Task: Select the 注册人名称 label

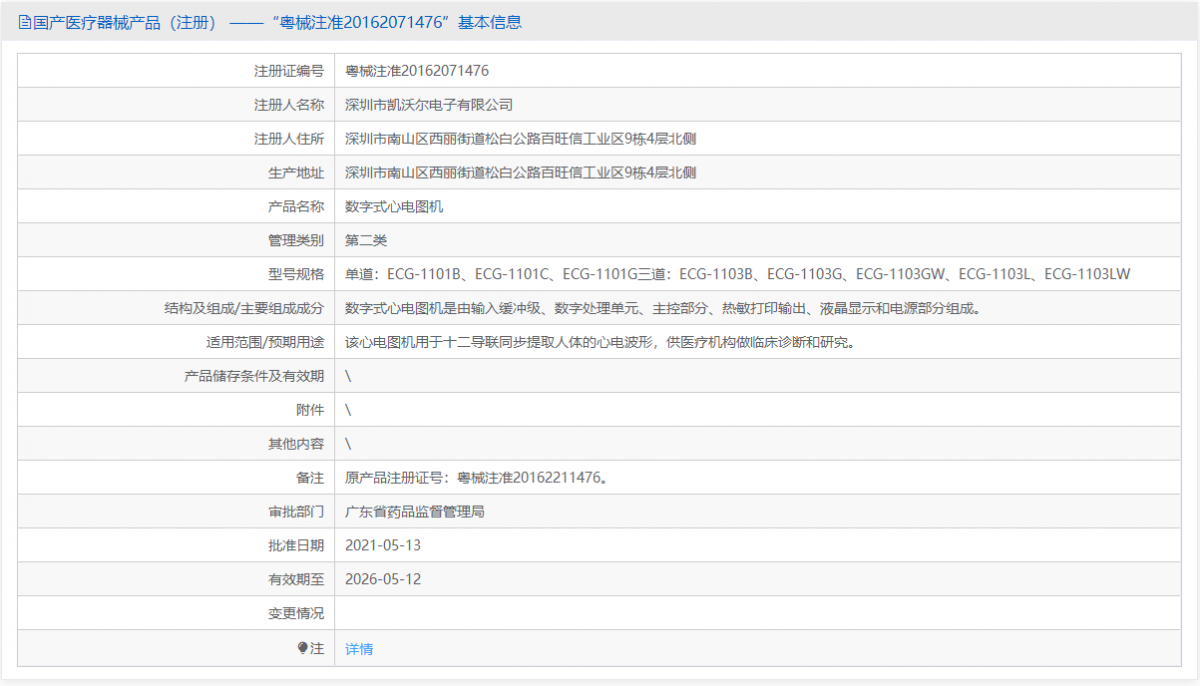Action: 289,105
